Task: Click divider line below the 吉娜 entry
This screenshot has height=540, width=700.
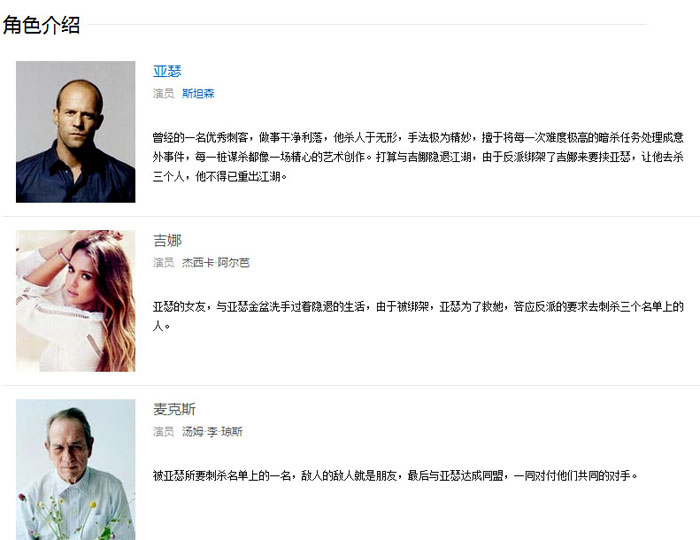Action: tap(351, 385)
